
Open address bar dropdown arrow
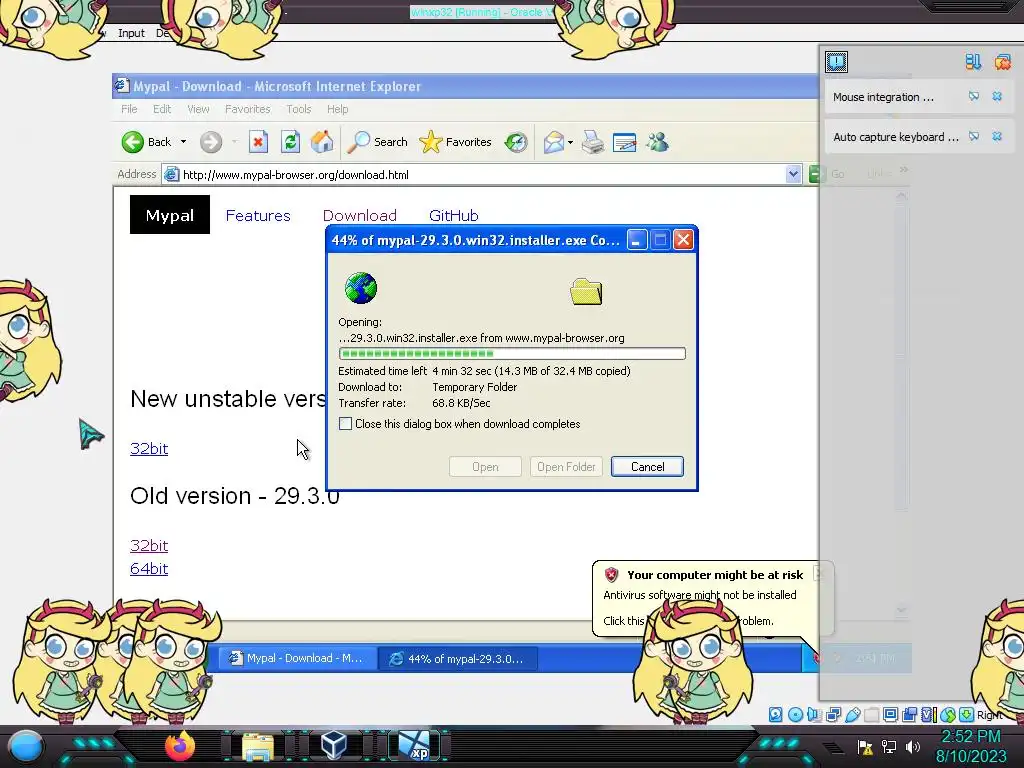[x=793, y=174]
